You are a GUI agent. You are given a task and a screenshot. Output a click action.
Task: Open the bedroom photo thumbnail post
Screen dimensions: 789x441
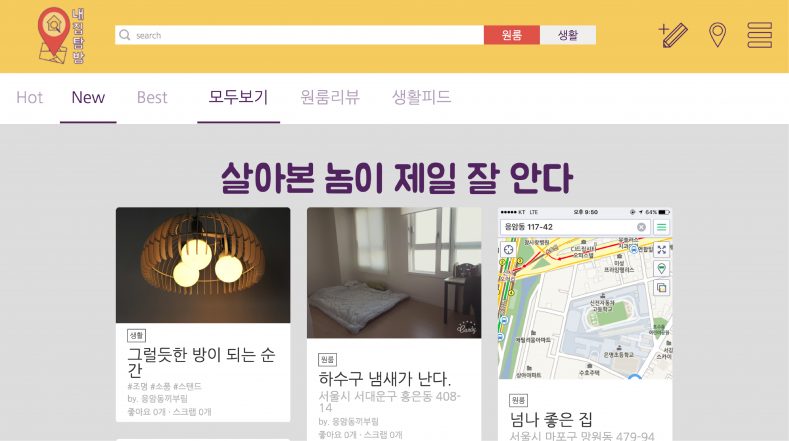click(x=394, y=273)
